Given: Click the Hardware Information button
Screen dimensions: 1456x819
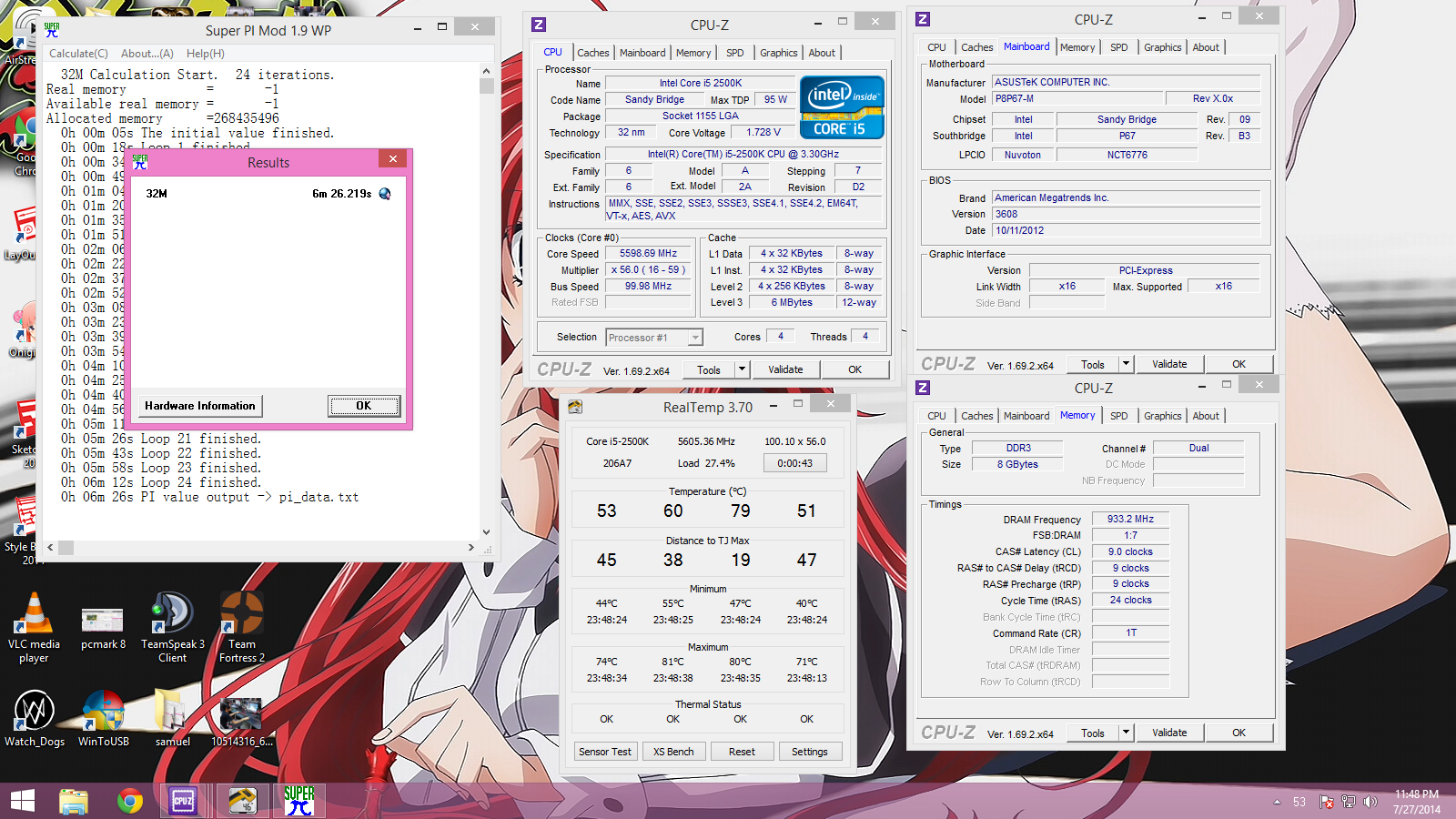Looking at the screenshot, I should (x=200, y=406).
